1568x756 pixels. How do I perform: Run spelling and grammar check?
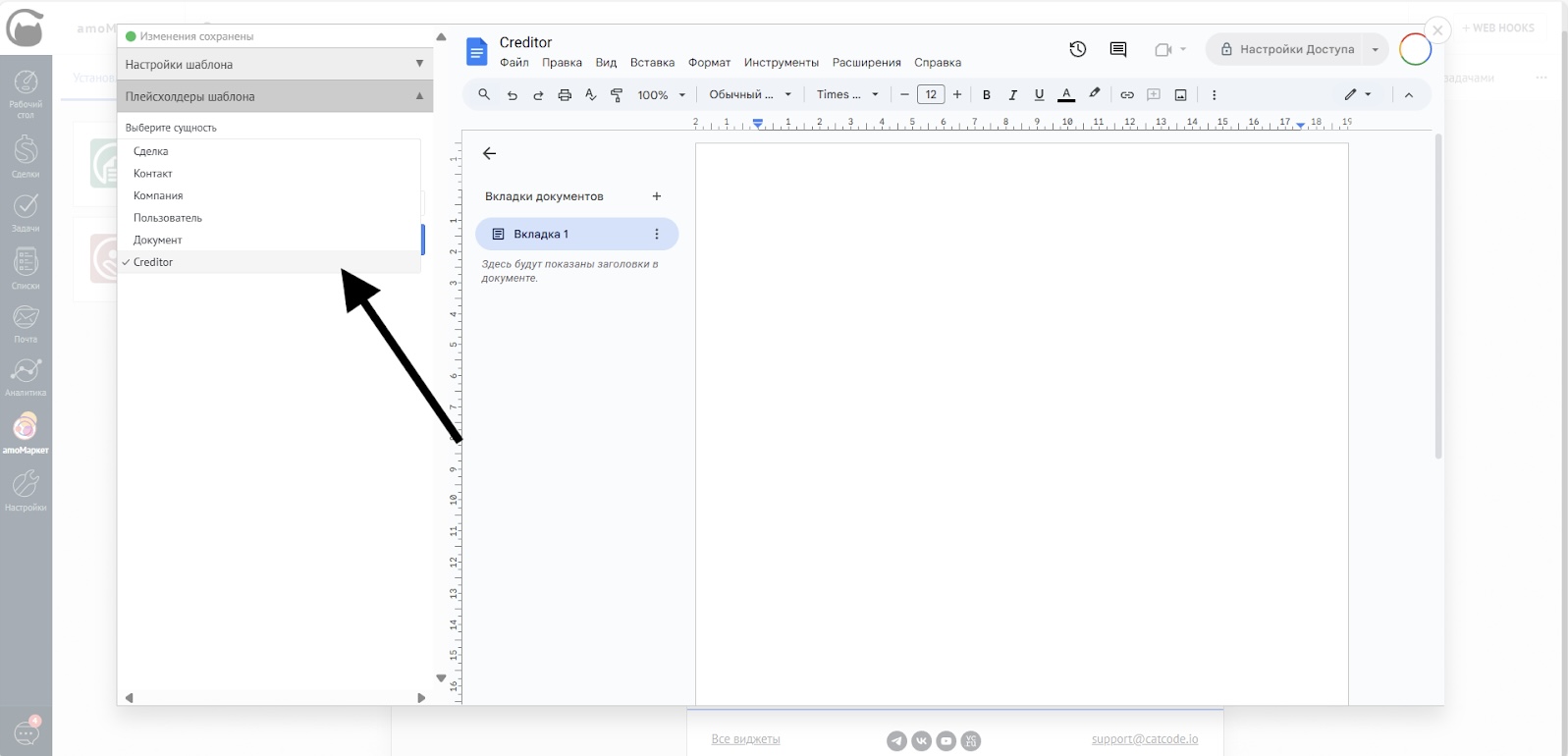pyautogui.click(x=590, y=95)
